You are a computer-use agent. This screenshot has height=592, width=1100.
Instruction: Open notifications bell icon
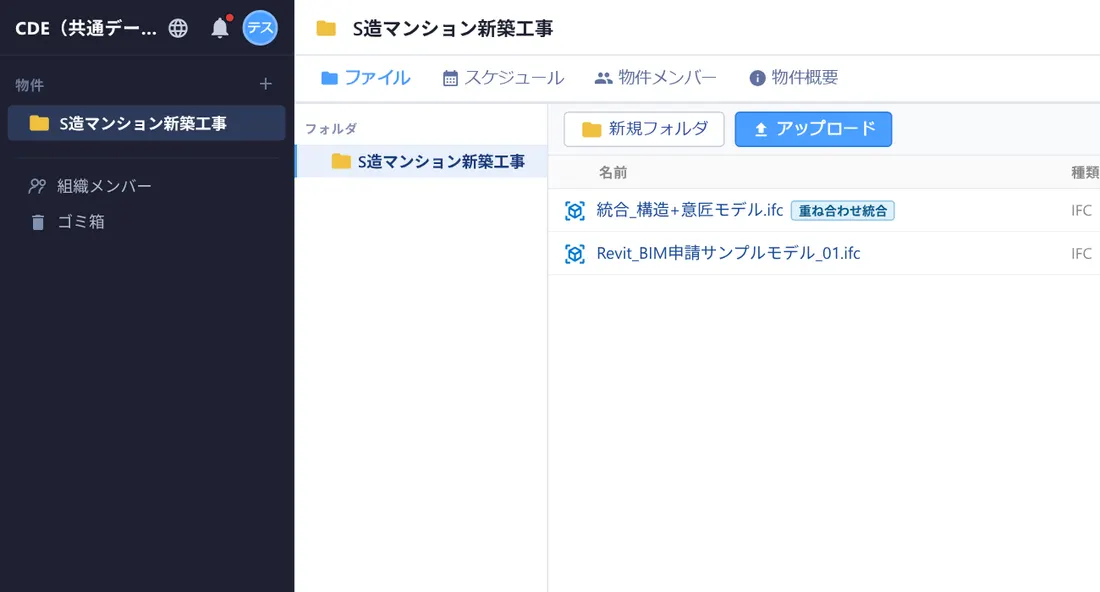click(x=220, y=27)
